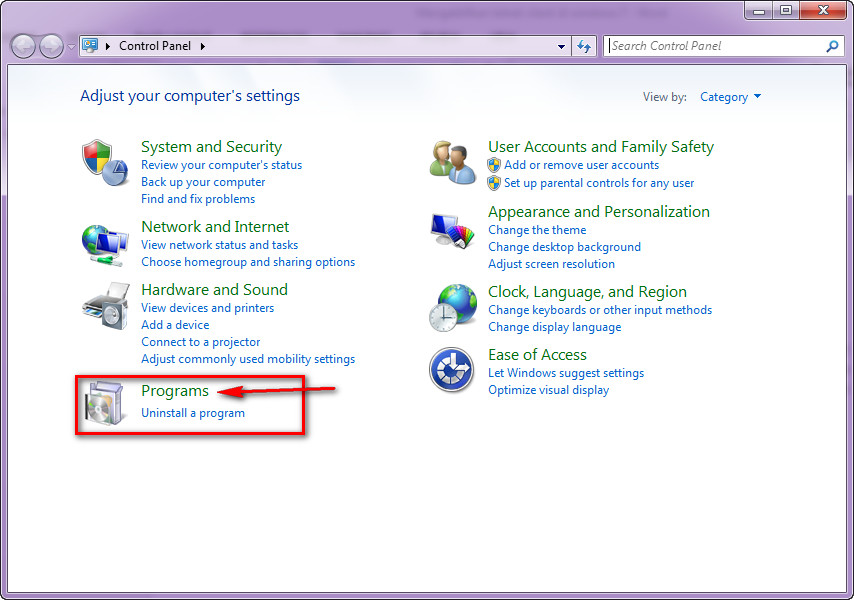This screenshot has height=600, width=854.
Task: Open User Accounts and Family Safety heading
Action: pos(601,146)
